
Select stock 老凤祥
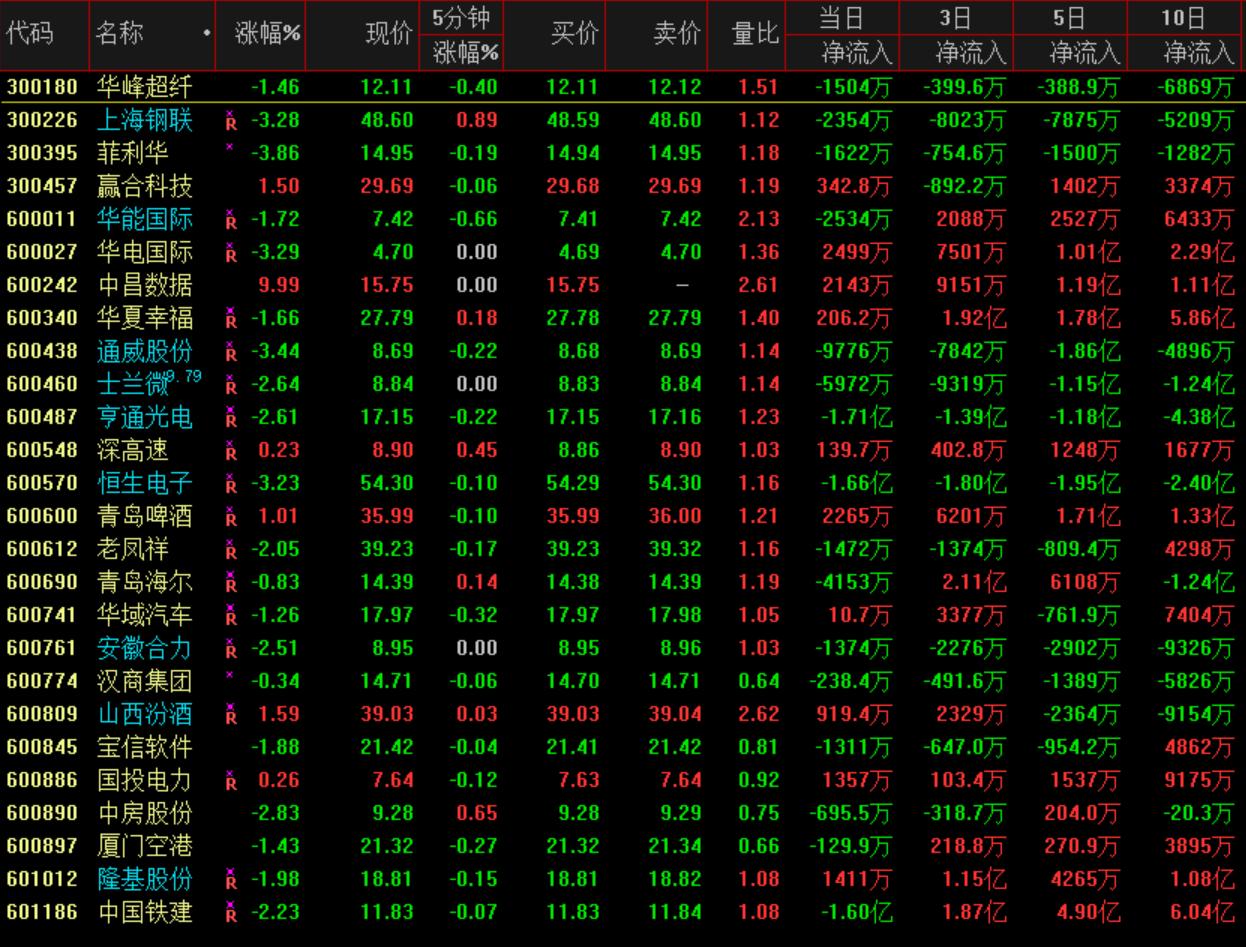(133, 550)
